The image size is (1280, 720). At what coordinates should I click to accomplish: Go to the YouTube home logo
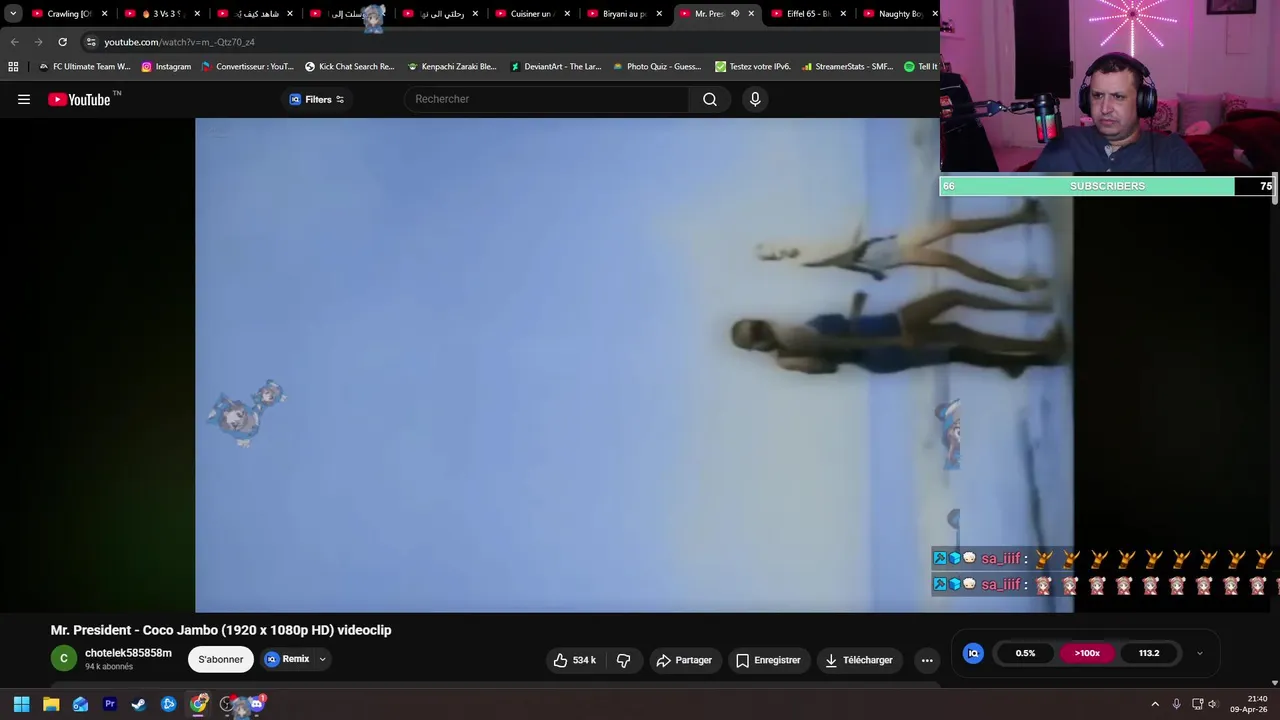point(79,99)
